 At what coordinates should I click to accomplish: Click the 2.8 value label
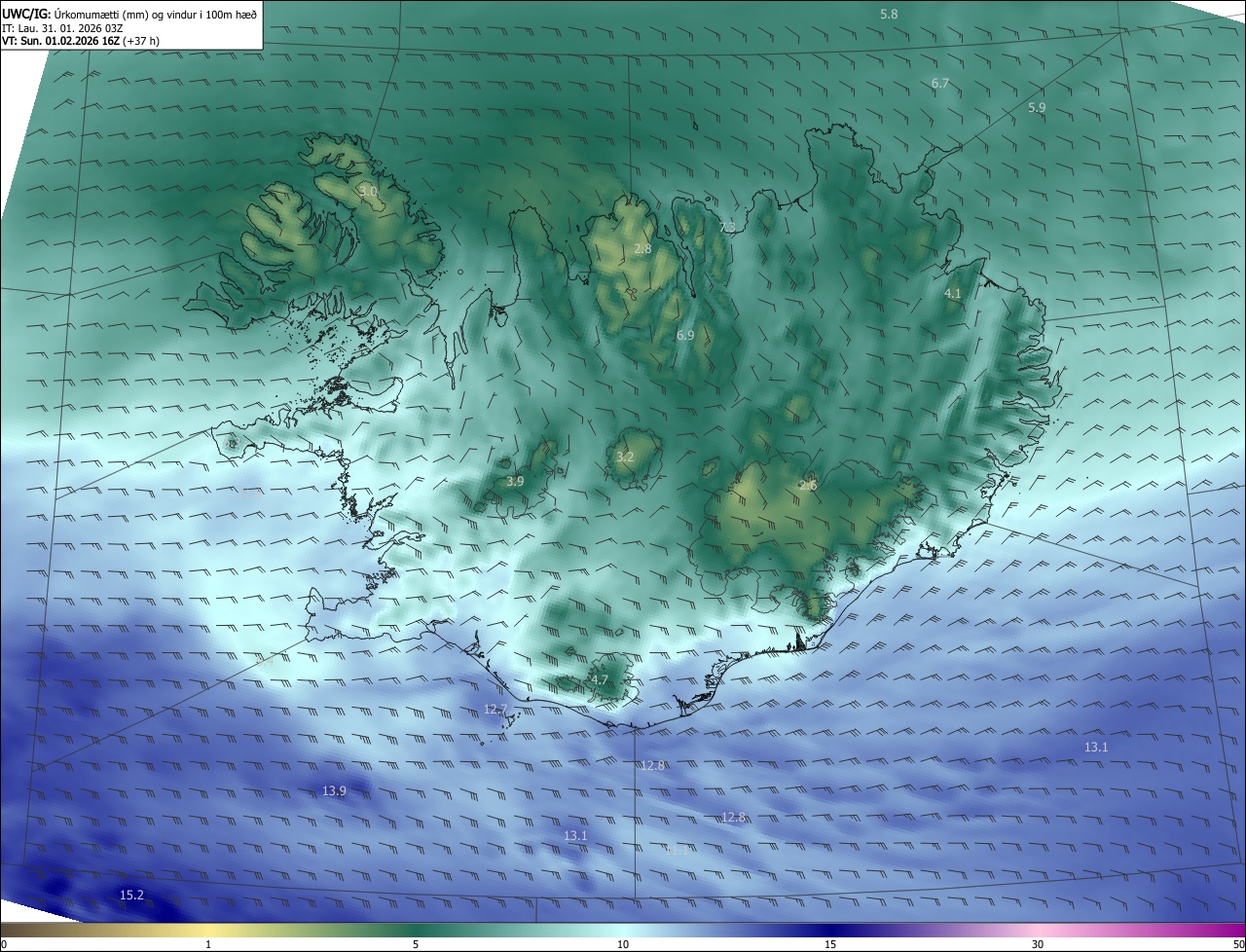[642, 249]
